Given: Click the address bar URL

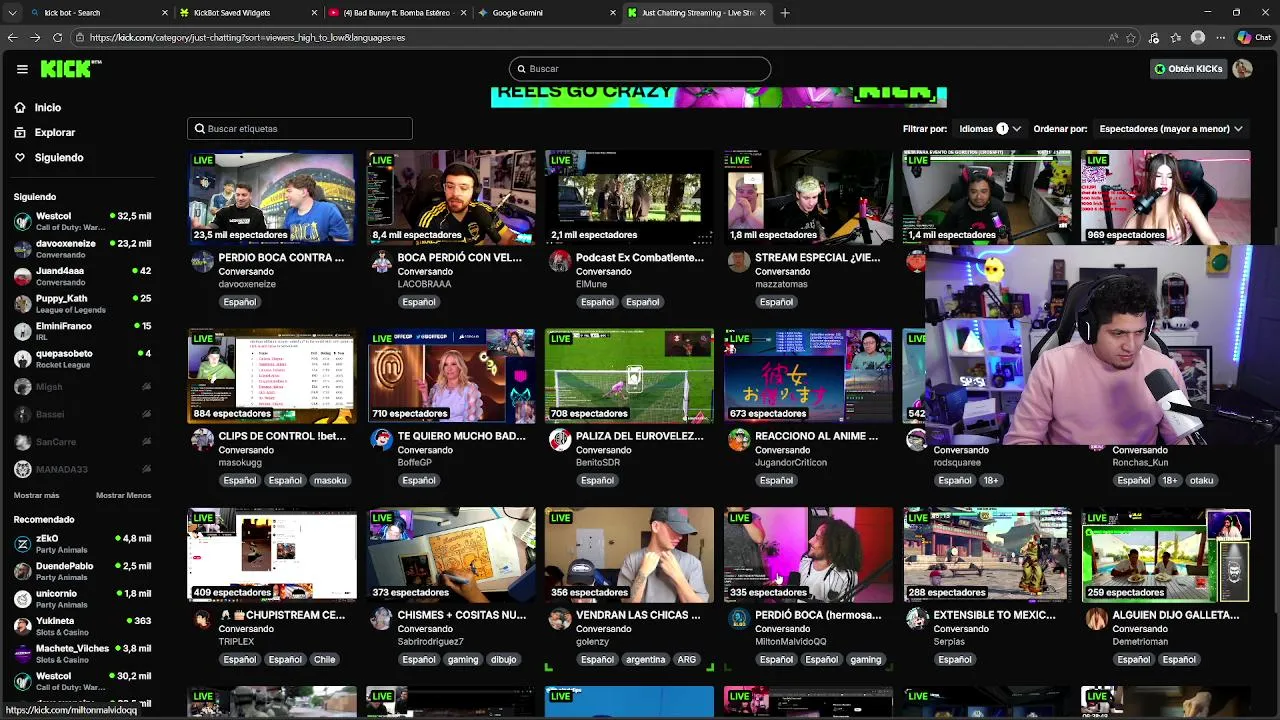Looking at the screenshot, I should click(247, 37).
